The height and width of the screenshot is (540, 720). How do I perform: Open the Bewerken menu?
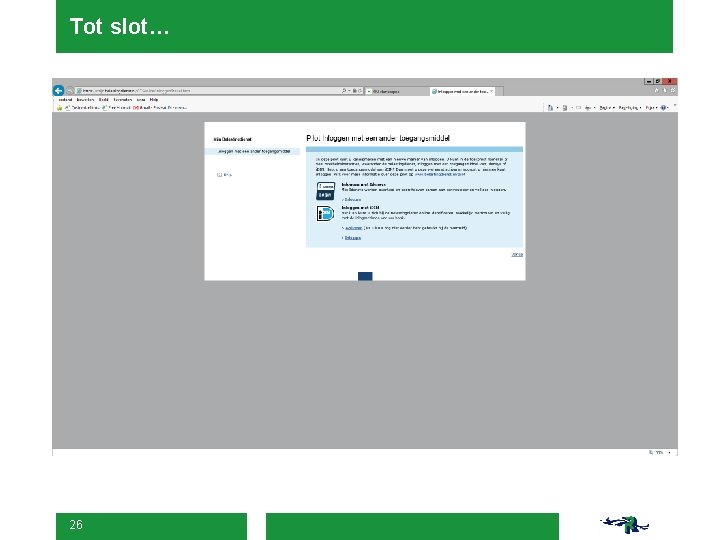coord(85,100)
